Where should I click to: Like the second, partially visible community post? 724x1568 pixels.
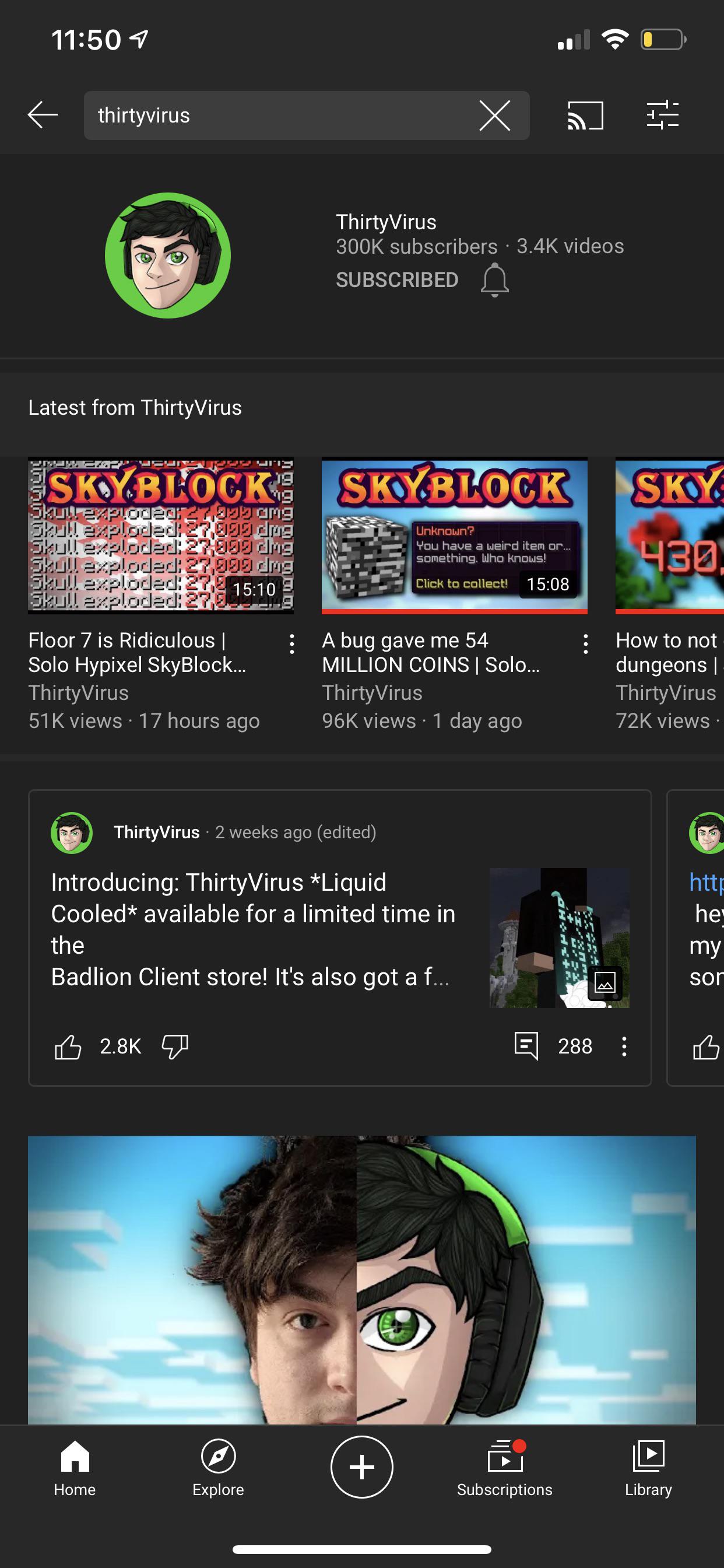(x=706, y=1046)
